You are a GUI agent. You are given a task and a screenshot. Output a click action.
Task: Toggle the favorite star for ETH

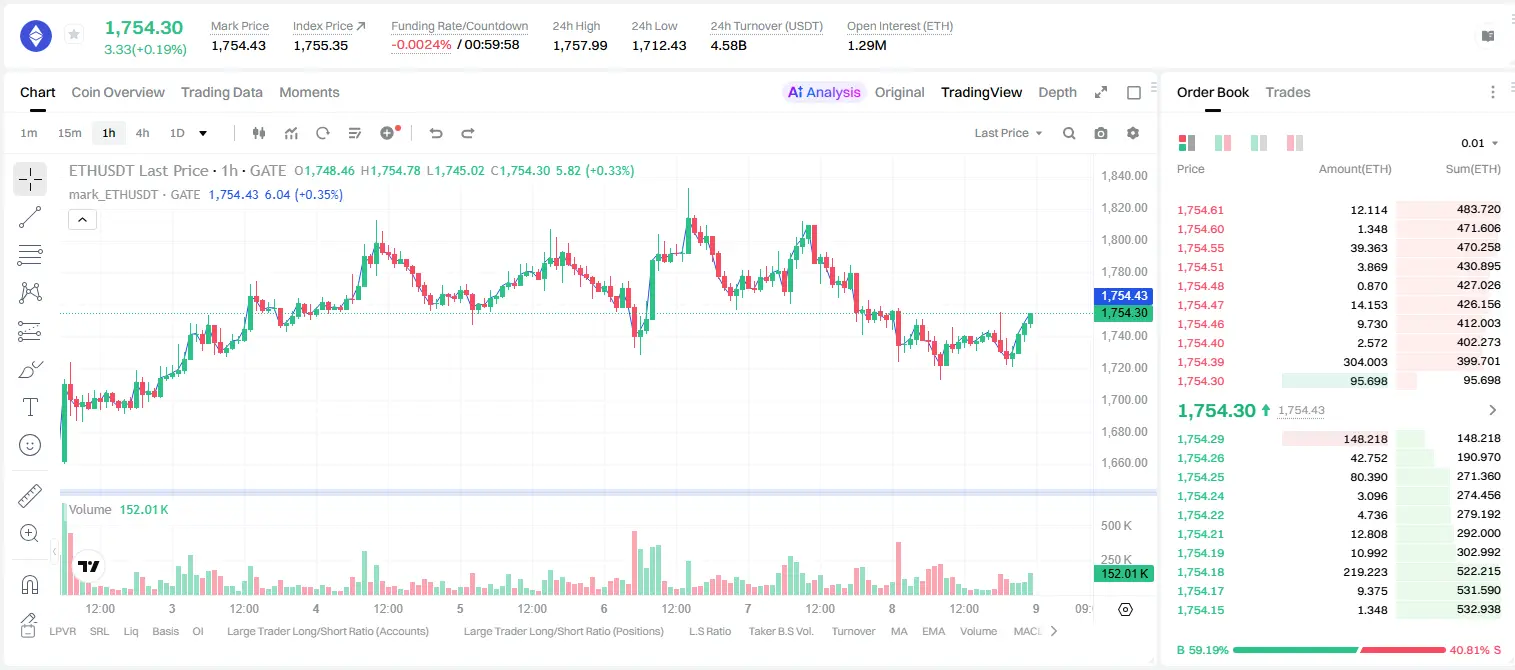(x=74, y=35)
